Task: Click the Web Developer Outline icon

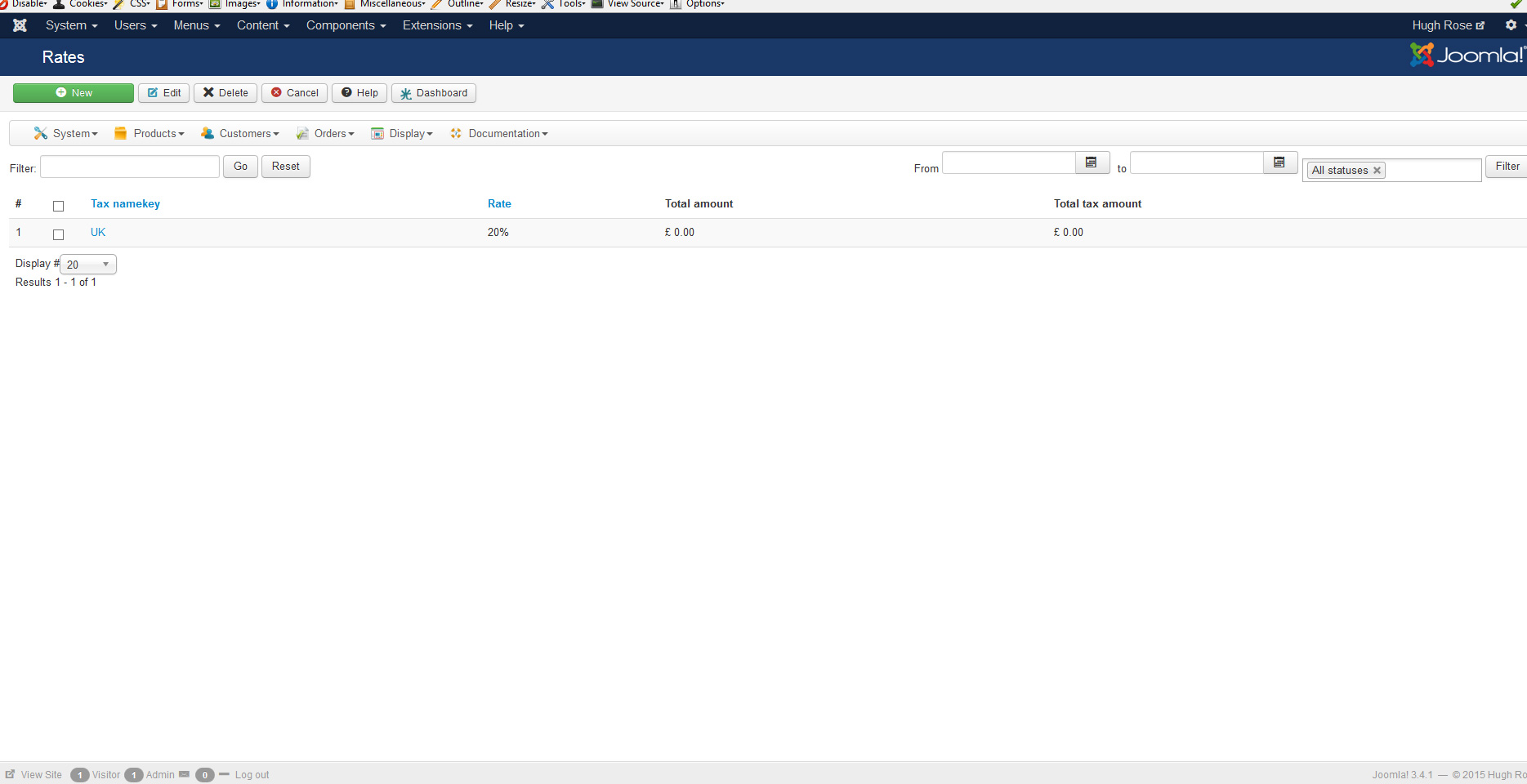Action: [x=437, y=4]
